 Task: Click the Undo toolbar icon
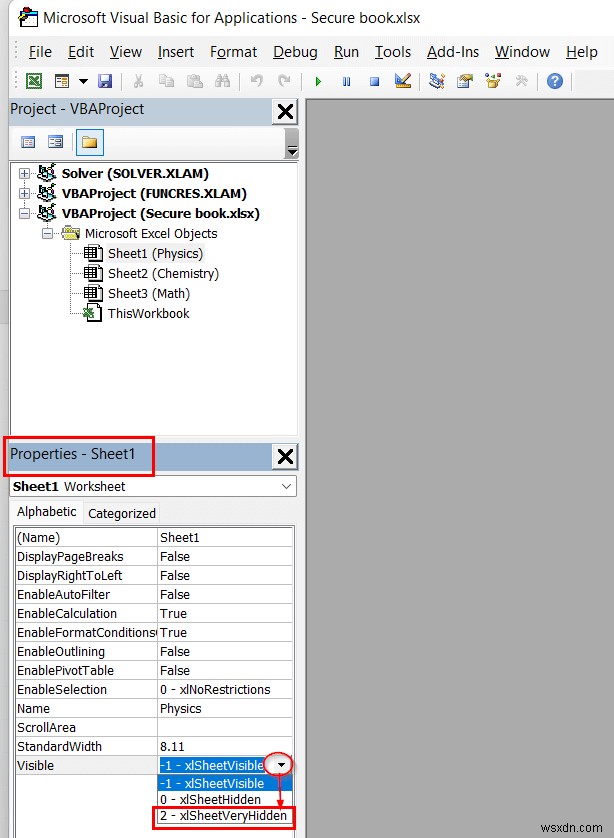[x=257, y=81]
